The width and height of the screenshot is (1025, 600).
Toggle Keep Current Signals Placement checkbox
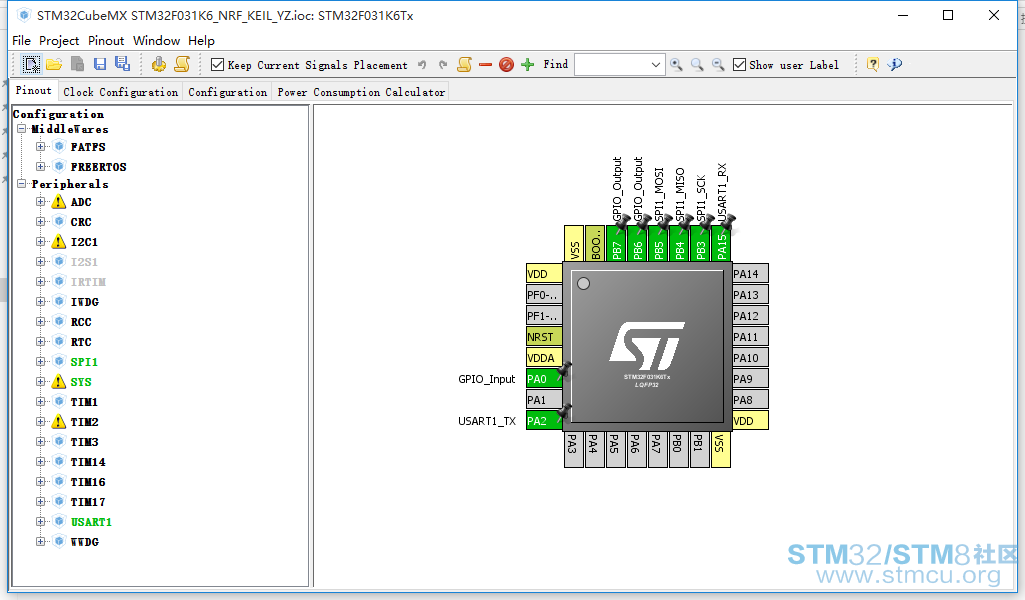pos(218,65)
